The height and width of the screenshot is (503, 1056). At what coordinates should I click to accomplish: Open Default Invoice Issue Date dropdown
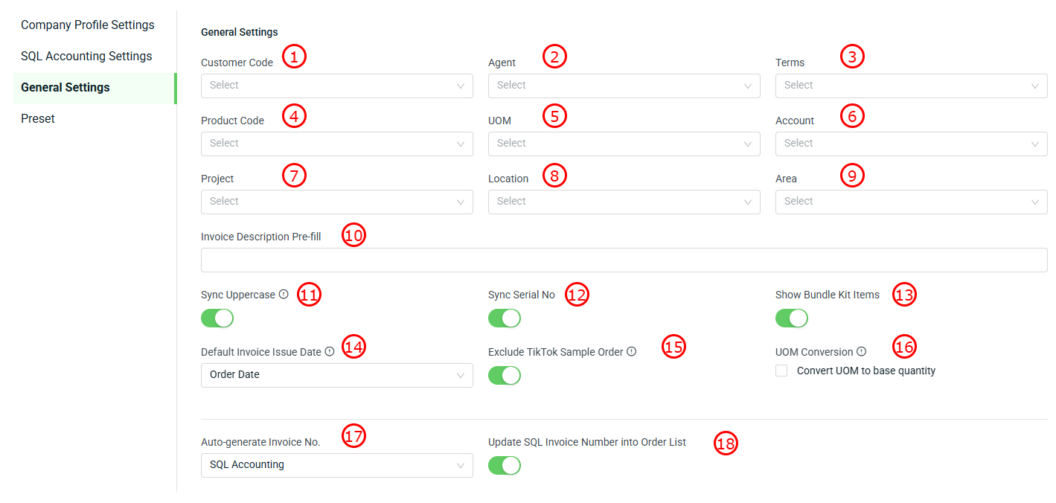point(336,375)
